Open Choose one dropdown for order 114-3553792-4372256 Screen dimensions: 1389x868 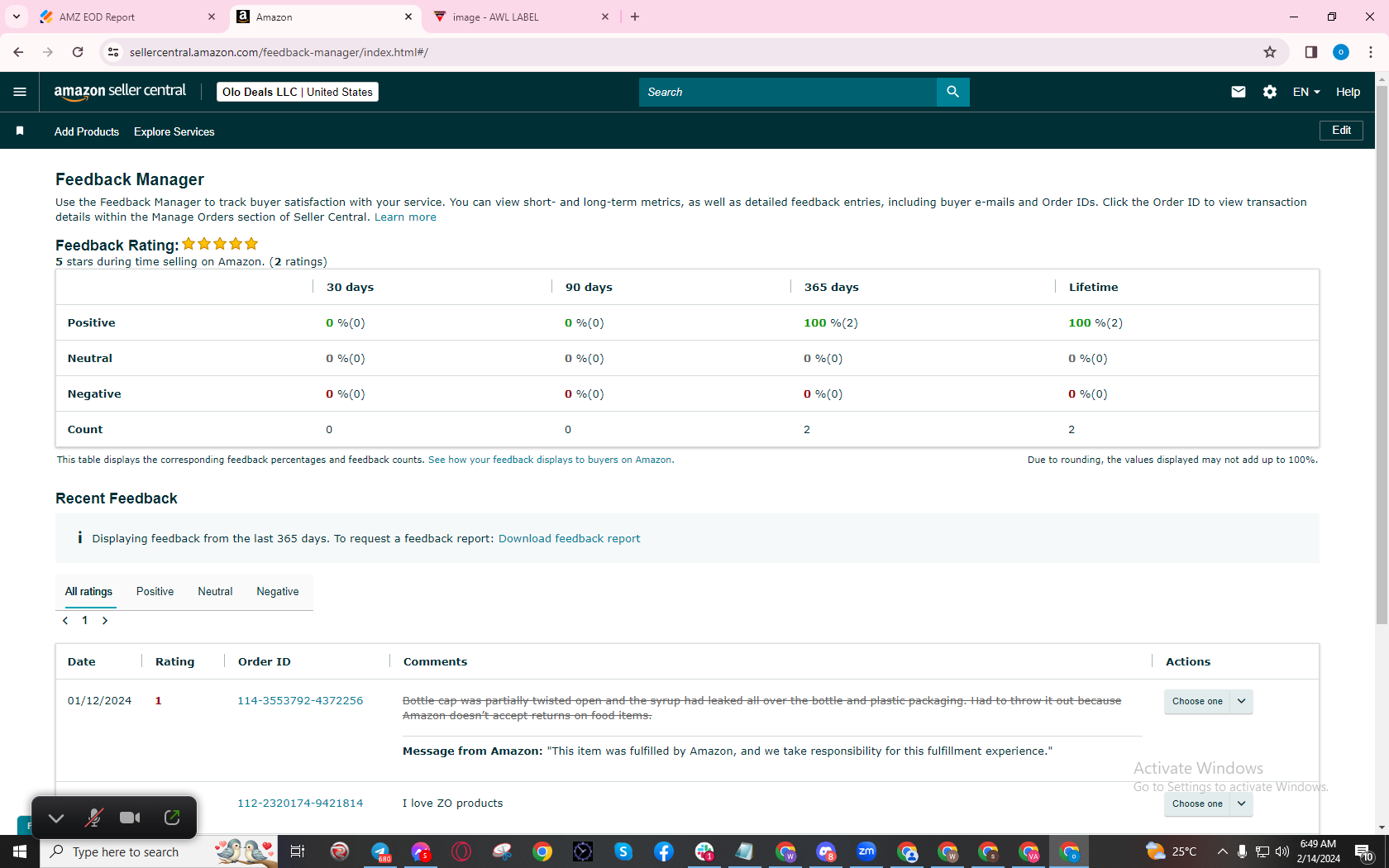pyautogui.click(x=1209, y=701)
